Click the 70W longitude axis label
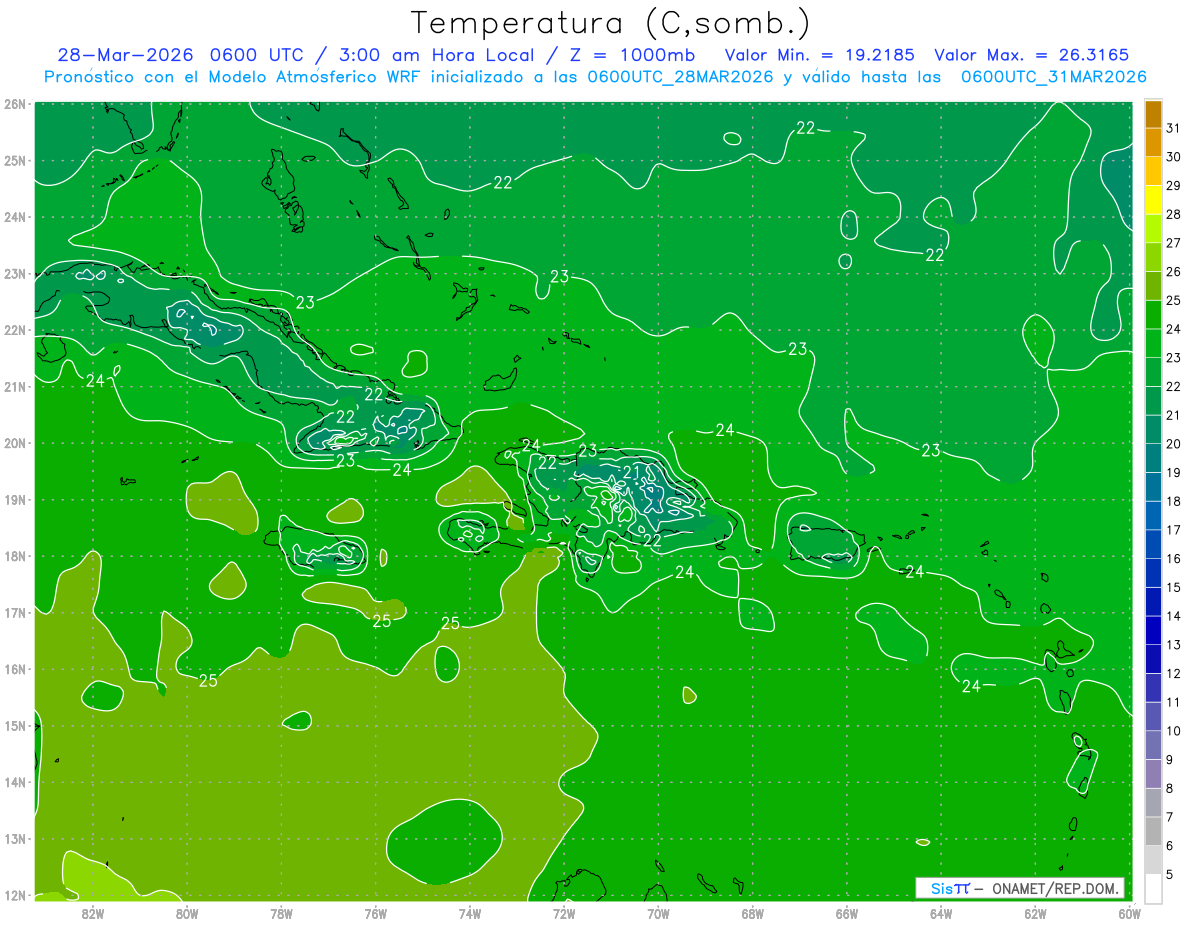 [658, 914]
